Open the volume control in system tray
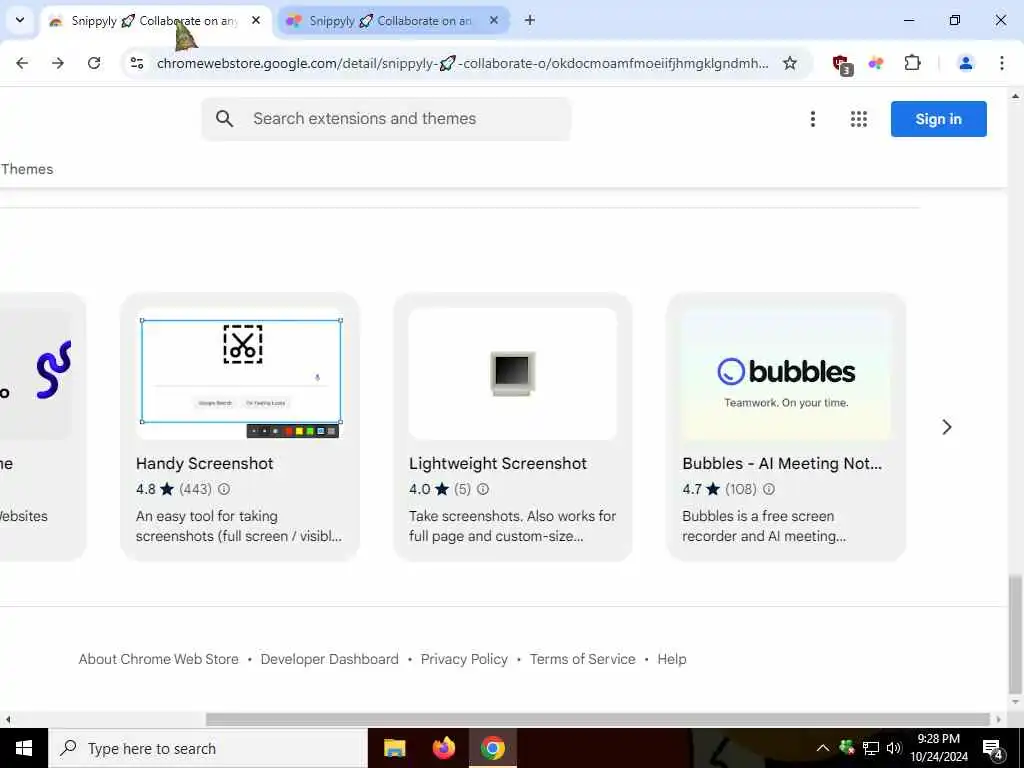 click(x=894, y=748)
